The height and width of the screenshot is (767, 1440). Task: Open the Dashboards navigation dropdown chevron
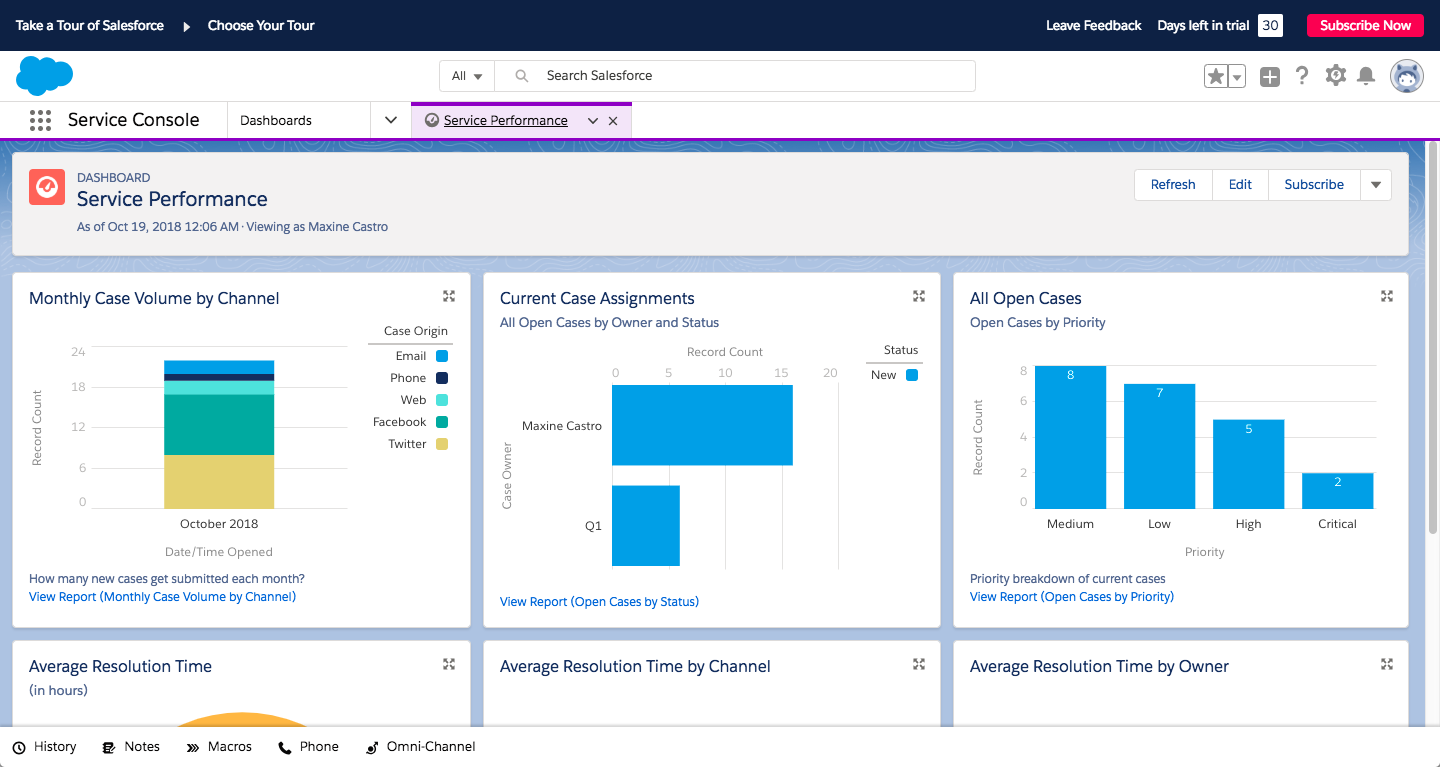pyautogui.click(x=391, y=120)
